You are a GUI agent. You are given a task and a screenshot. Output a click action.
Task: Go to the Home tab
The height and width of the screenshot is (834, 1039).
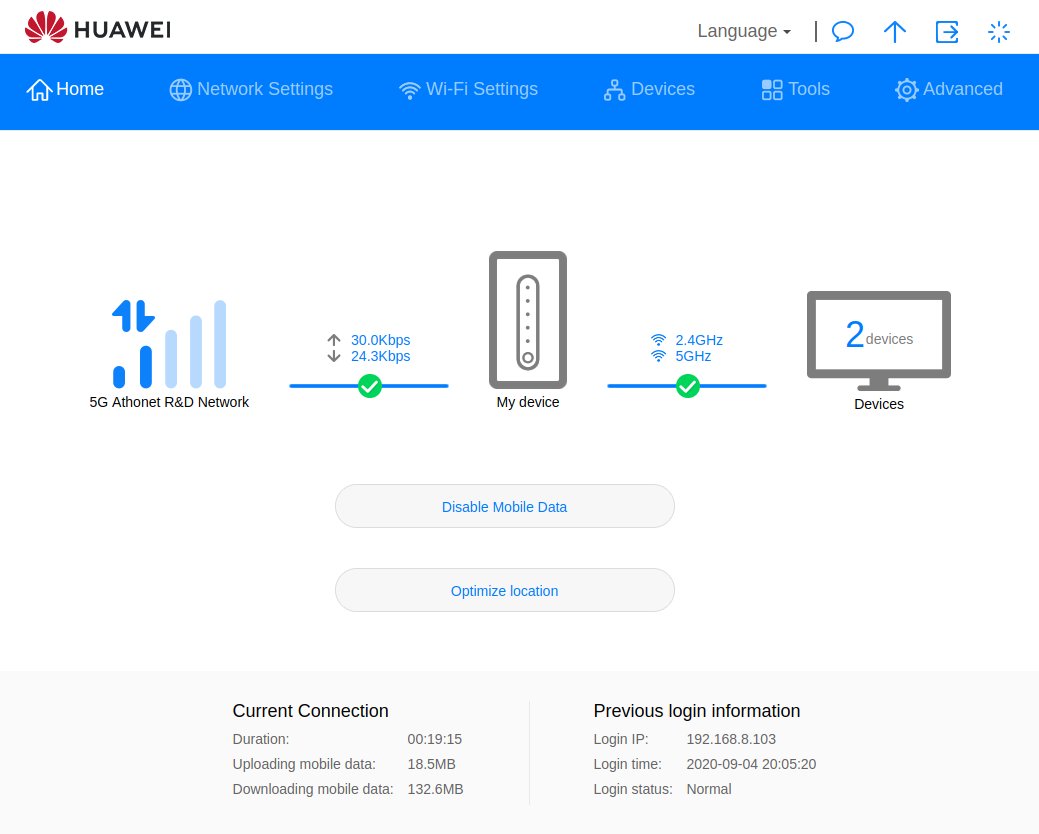(x=65, y=89)
